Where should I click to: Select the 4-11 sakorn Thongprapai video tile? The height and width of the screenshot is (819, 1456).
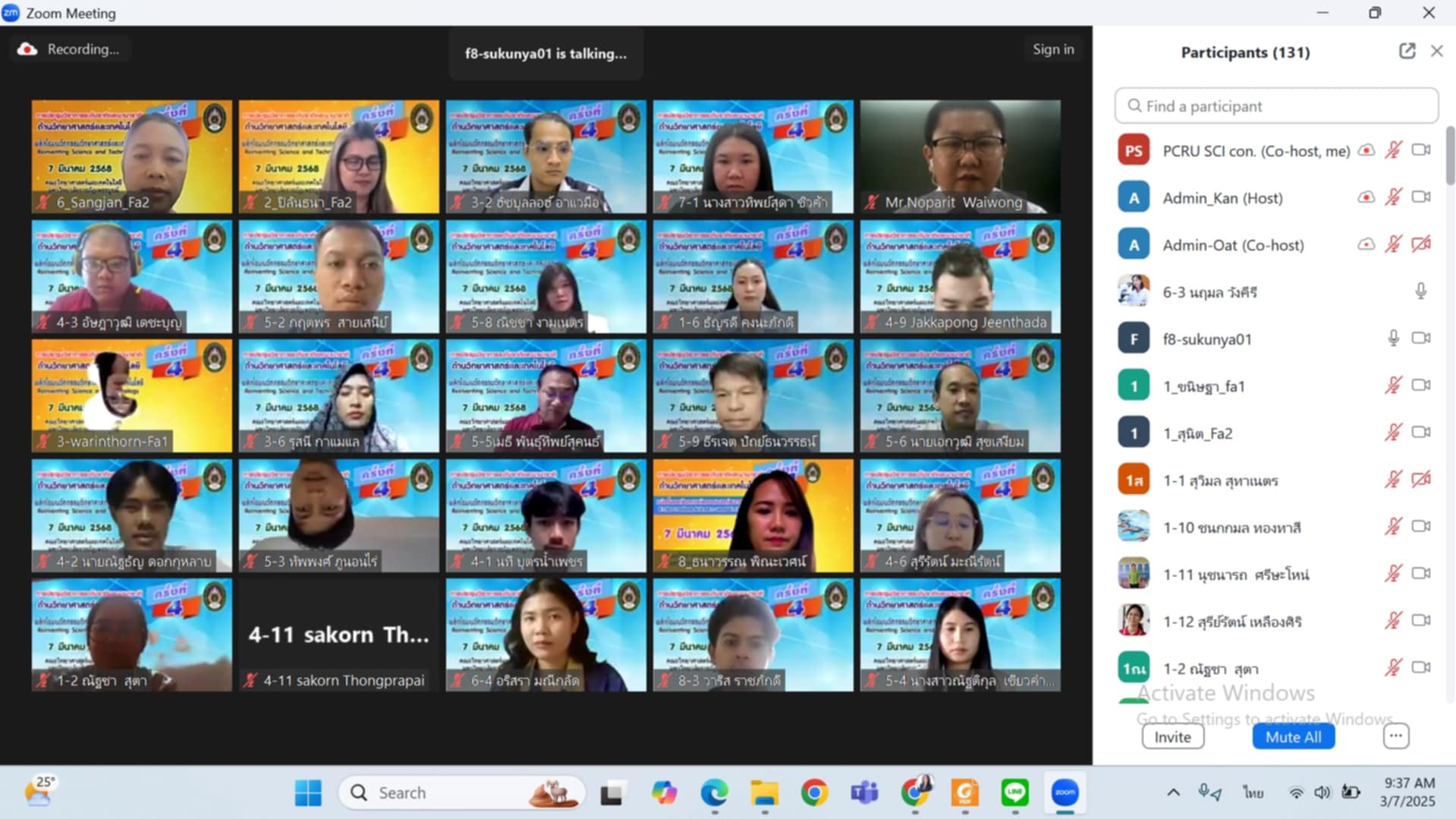click(338, 635)
